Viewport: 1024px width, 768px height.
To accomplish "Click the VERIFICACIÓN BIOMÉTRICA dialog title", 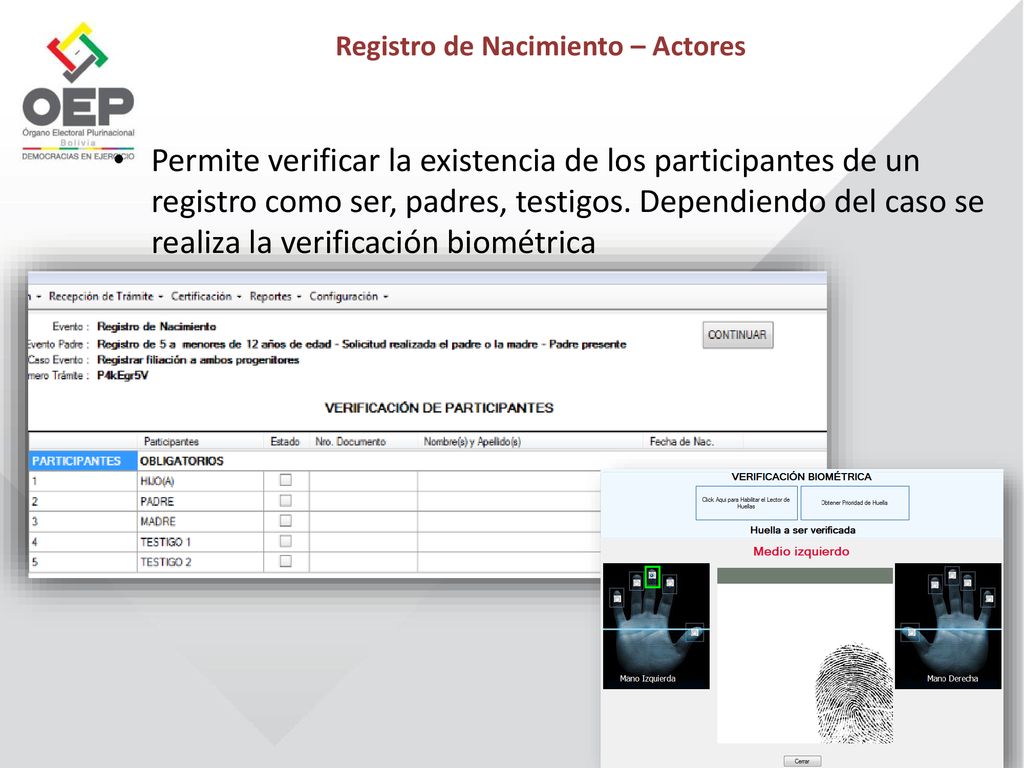I will coord(801,477).
